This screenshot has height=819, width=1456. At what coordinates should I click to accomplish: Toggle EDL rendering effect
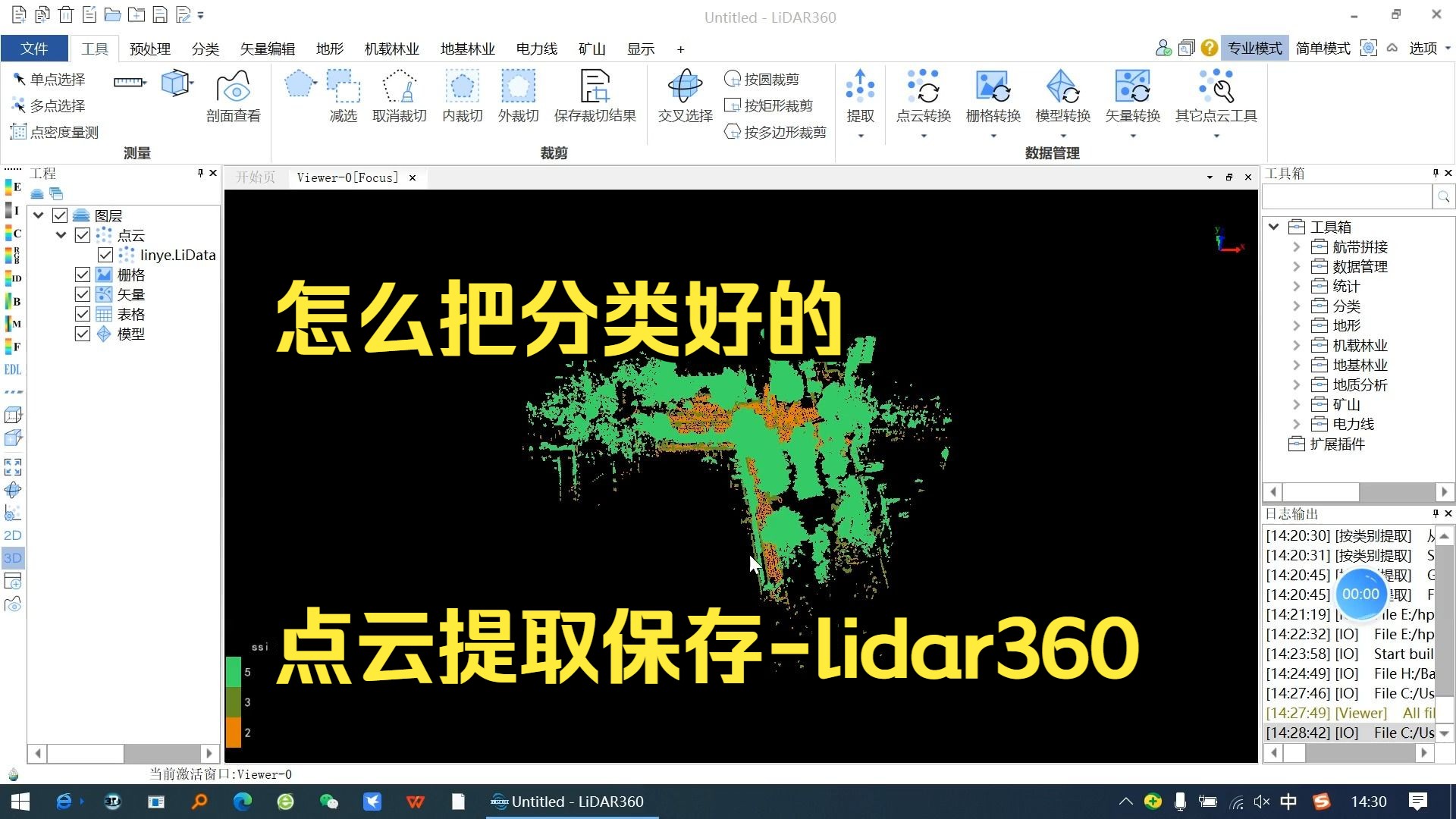13,369
